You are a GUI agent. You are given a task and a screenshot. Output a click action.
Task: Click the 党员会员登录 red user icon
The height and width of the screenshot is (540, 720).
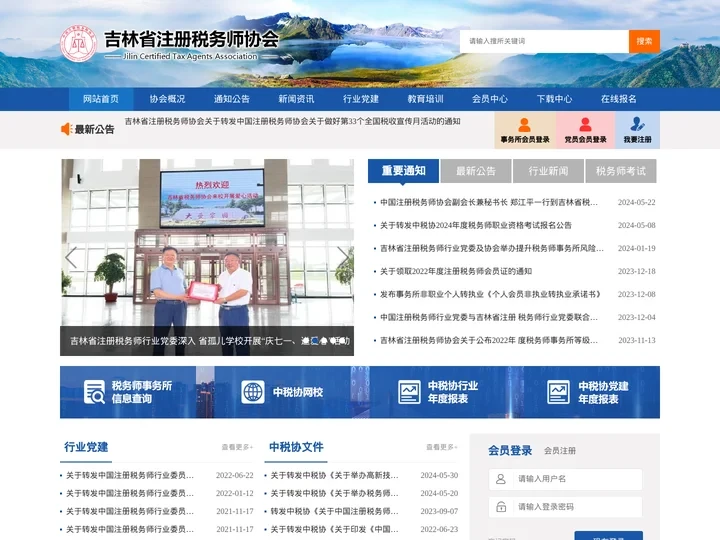tap(585, 124)
